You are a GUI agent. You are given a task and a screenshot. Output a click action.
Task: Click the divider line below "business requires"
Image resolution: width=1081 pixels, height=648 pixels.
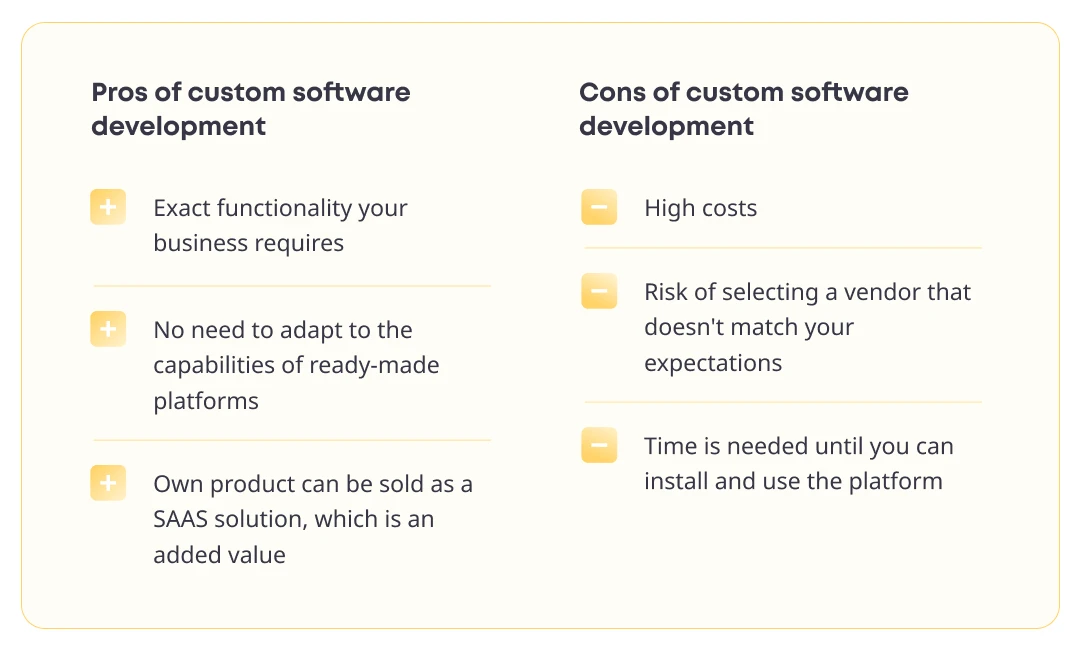(x=292, y=285)
